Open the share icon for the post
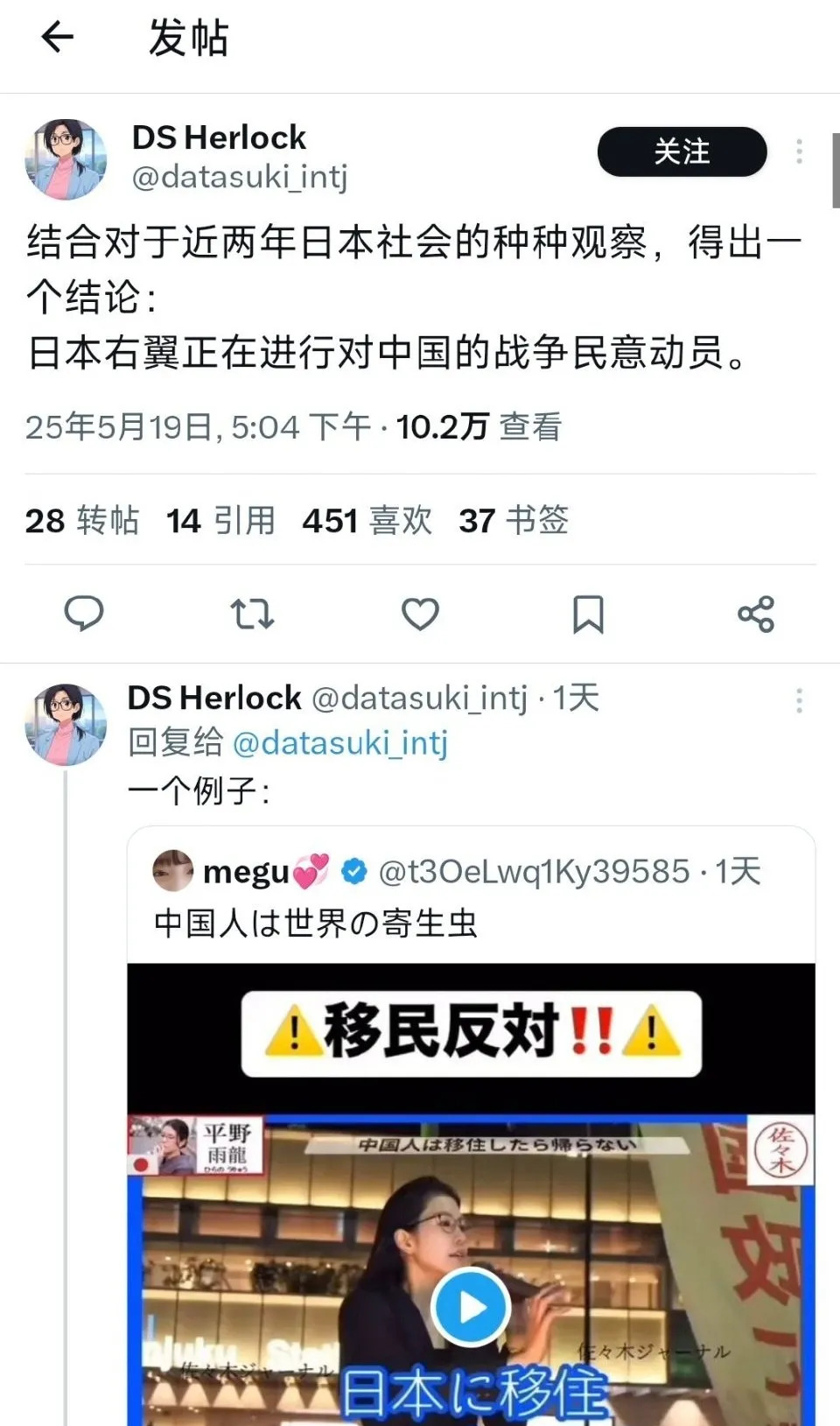 756,615
